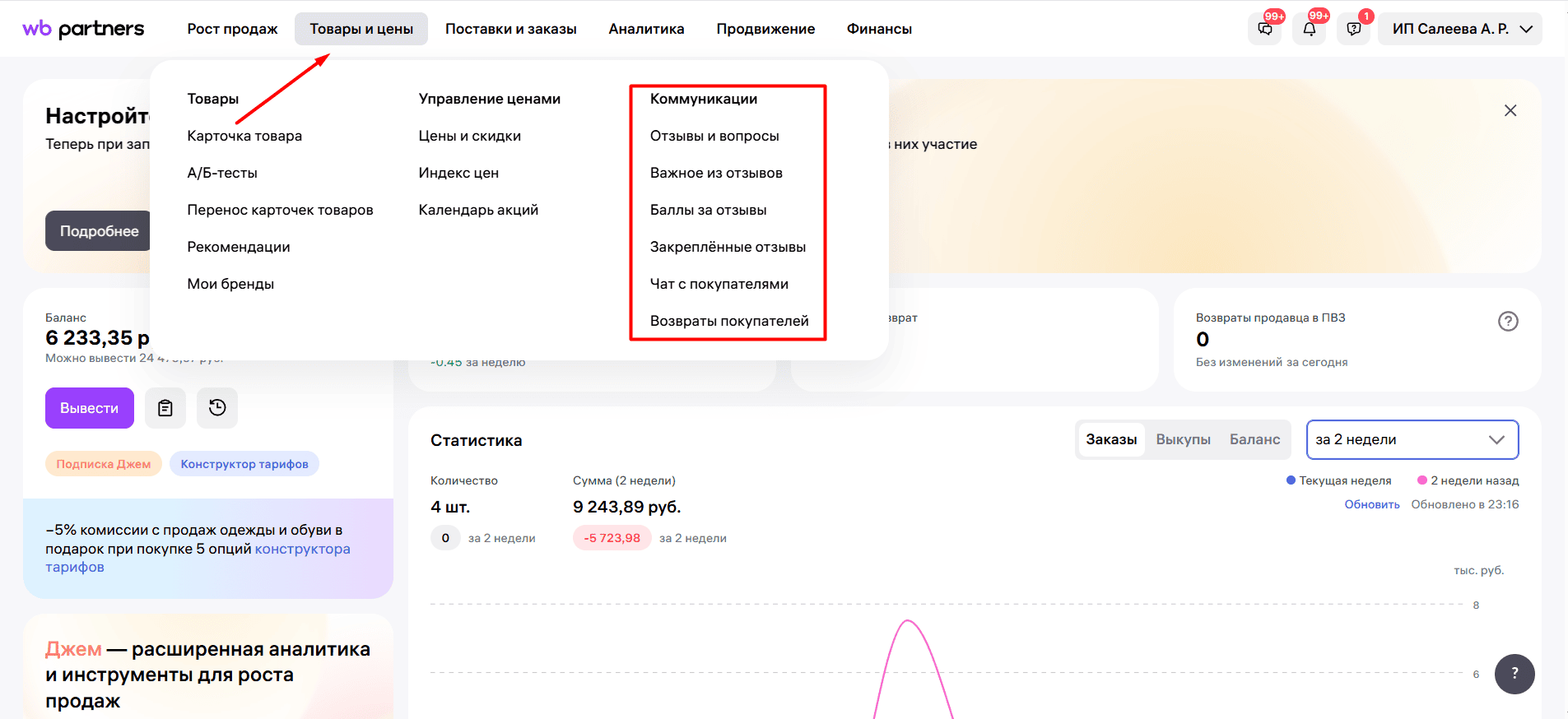This screenshot has width=1568, height=719.
Task: Click the Без изменений за сегодня text
Action: [x=1272, y=362]
